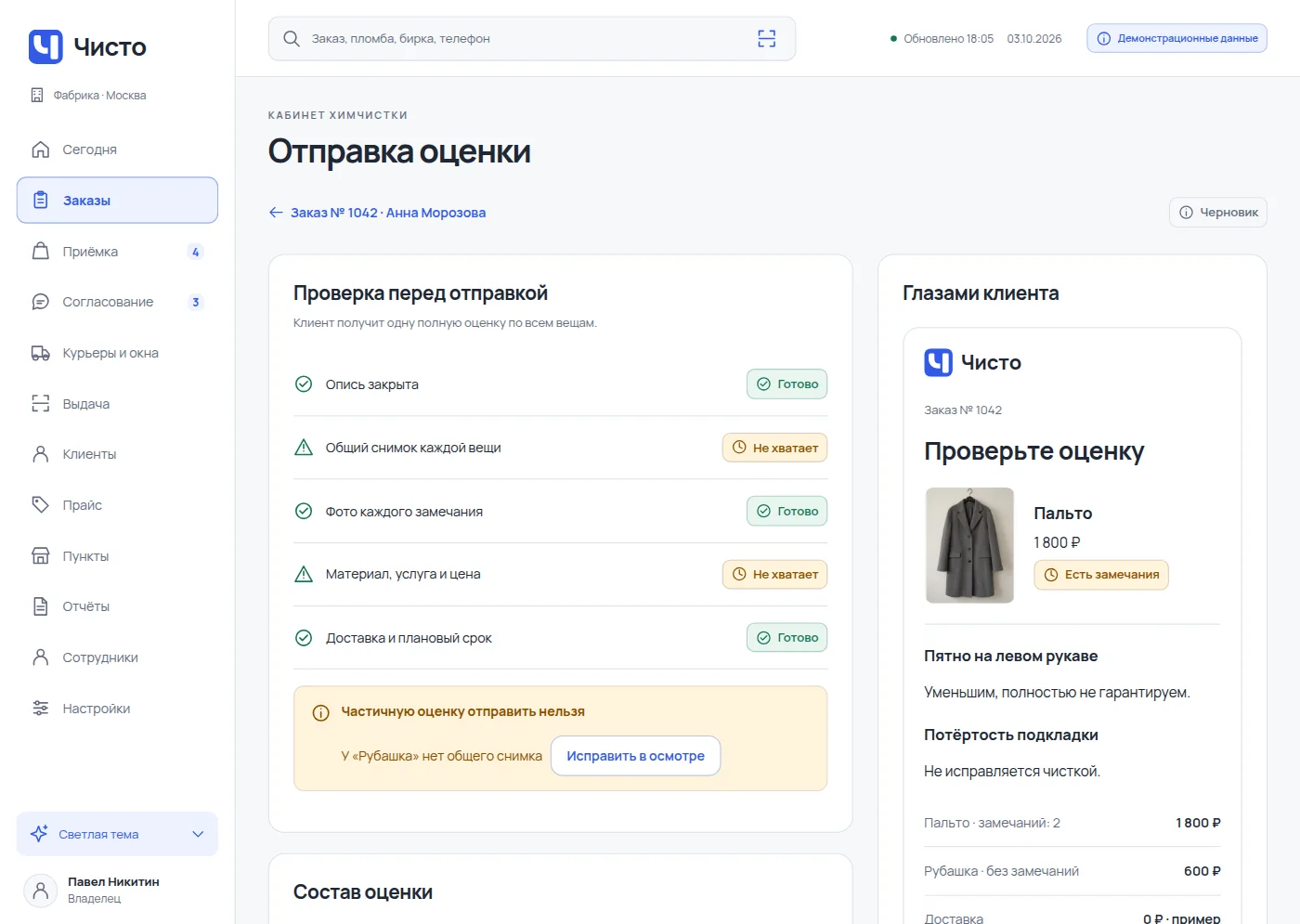Click the Пальто · замечаний: 2 row
Image resolution: width=1300 pixels, height=924 pixels.
coord(1072,823)
